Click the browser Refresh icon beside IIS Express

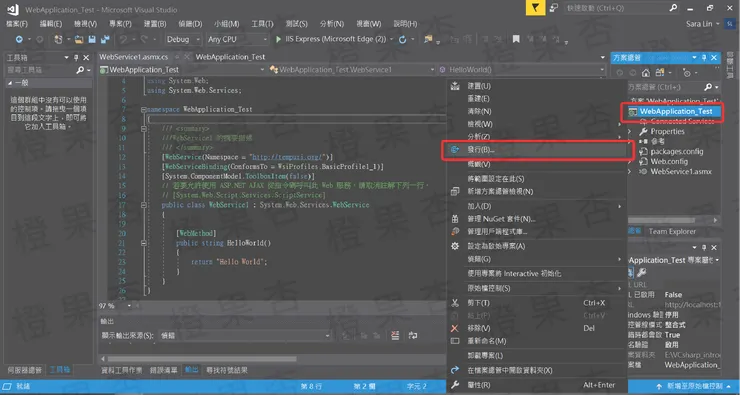[403, 40]
